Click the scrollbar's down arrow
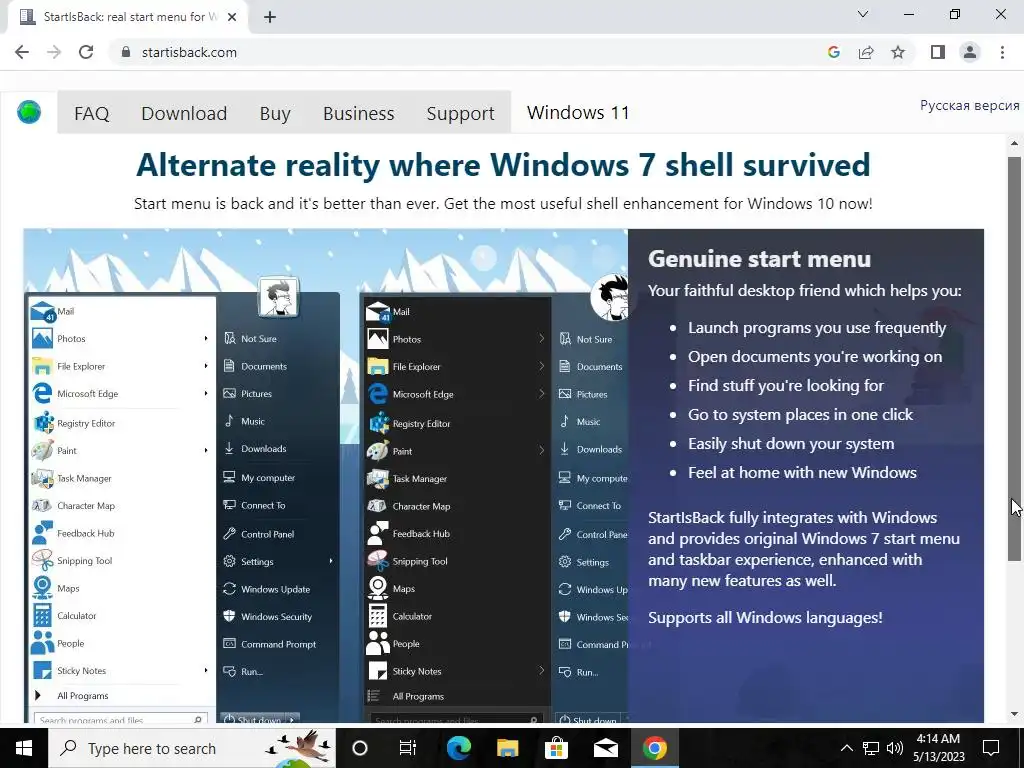Viewport: 1024px width, 768px height. (x=1014, y=714)
